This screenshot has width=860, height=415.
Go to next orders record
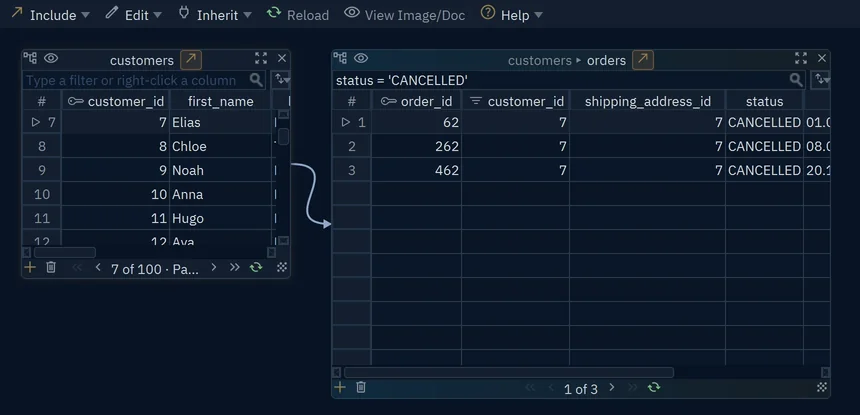[x=612, y=388]
